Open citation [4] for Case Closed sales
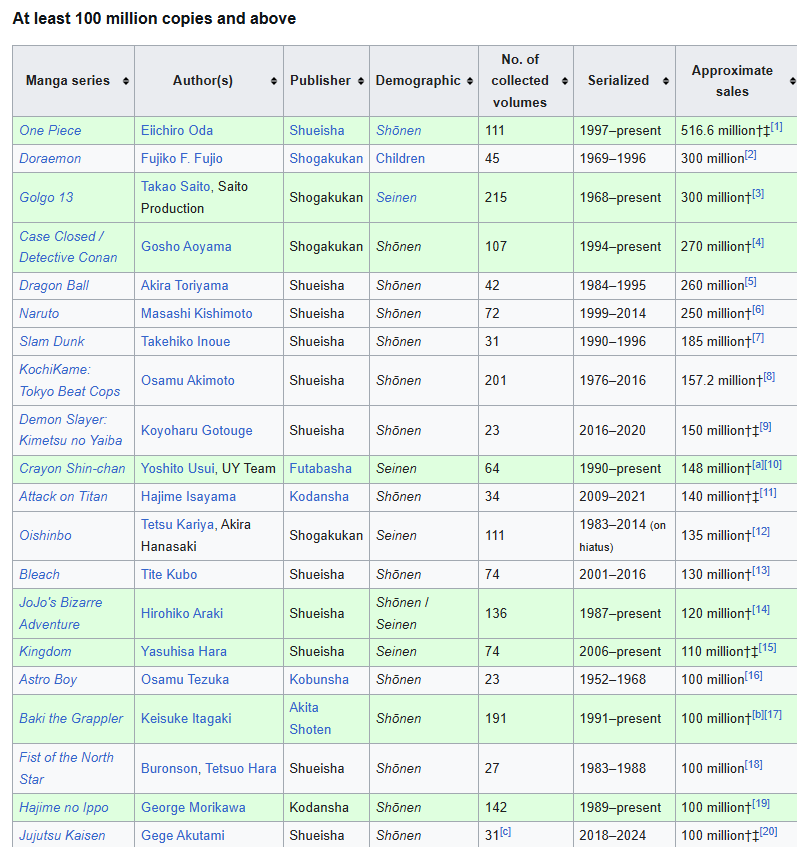This screenshot has width=797, height=847. (758, 243)
